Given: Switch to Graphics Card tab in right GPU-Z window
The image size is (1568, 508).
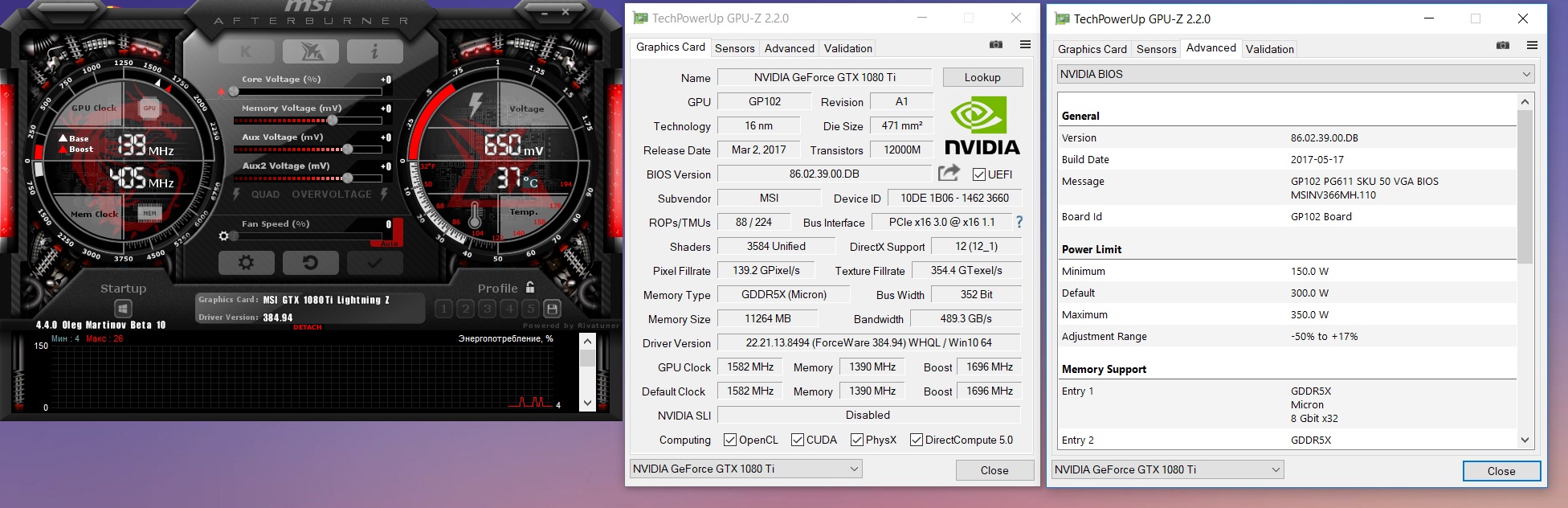Looking at the screenshot, I should click(1092, 49).
